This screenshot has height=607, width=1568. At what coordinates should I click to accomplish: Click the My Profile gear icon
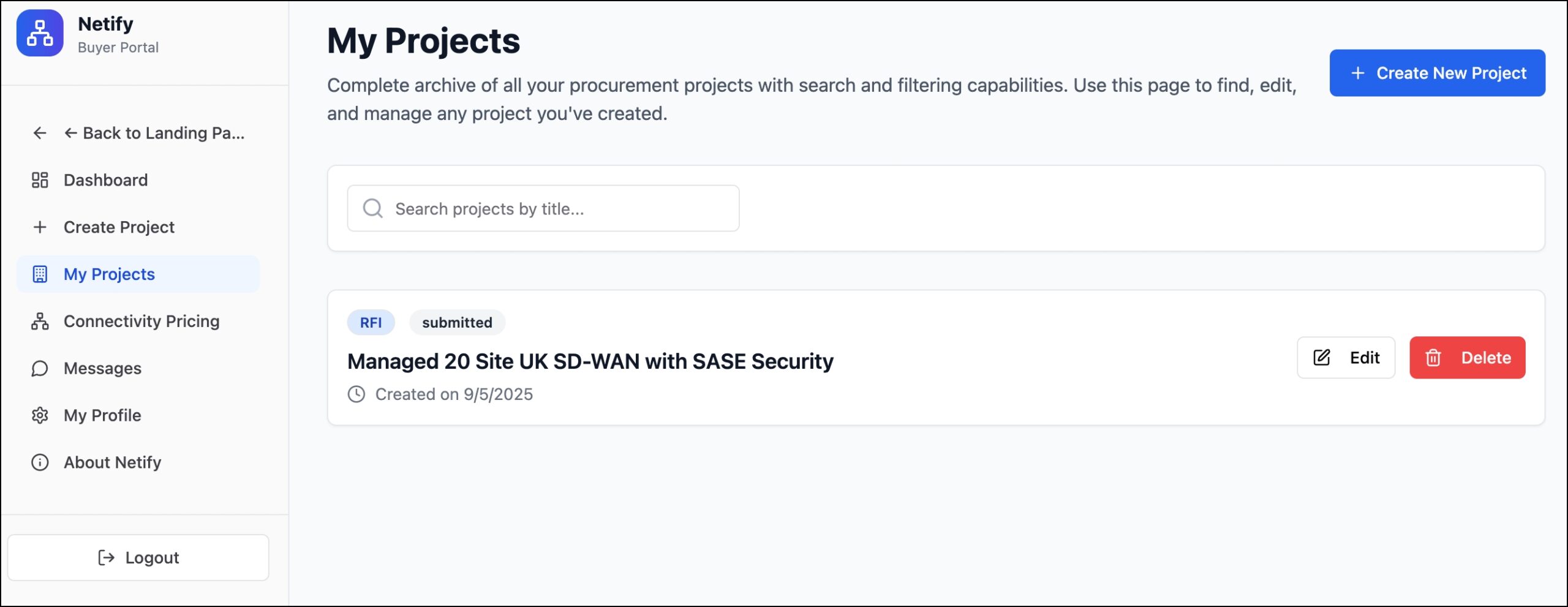[x=40, y=415]
